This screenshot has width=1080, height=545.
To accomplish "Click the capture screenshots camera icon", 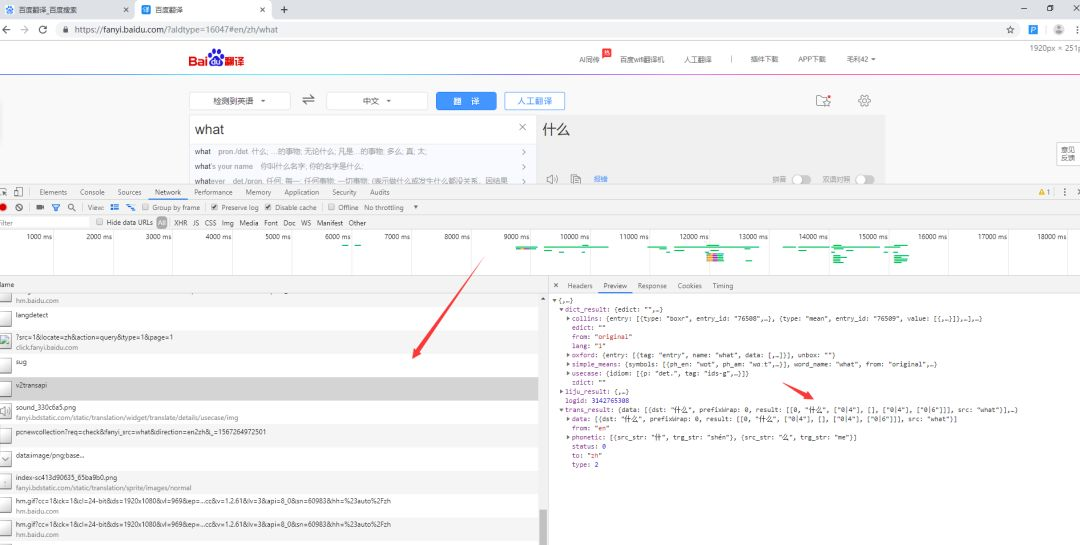I will [x=40, y=207].
